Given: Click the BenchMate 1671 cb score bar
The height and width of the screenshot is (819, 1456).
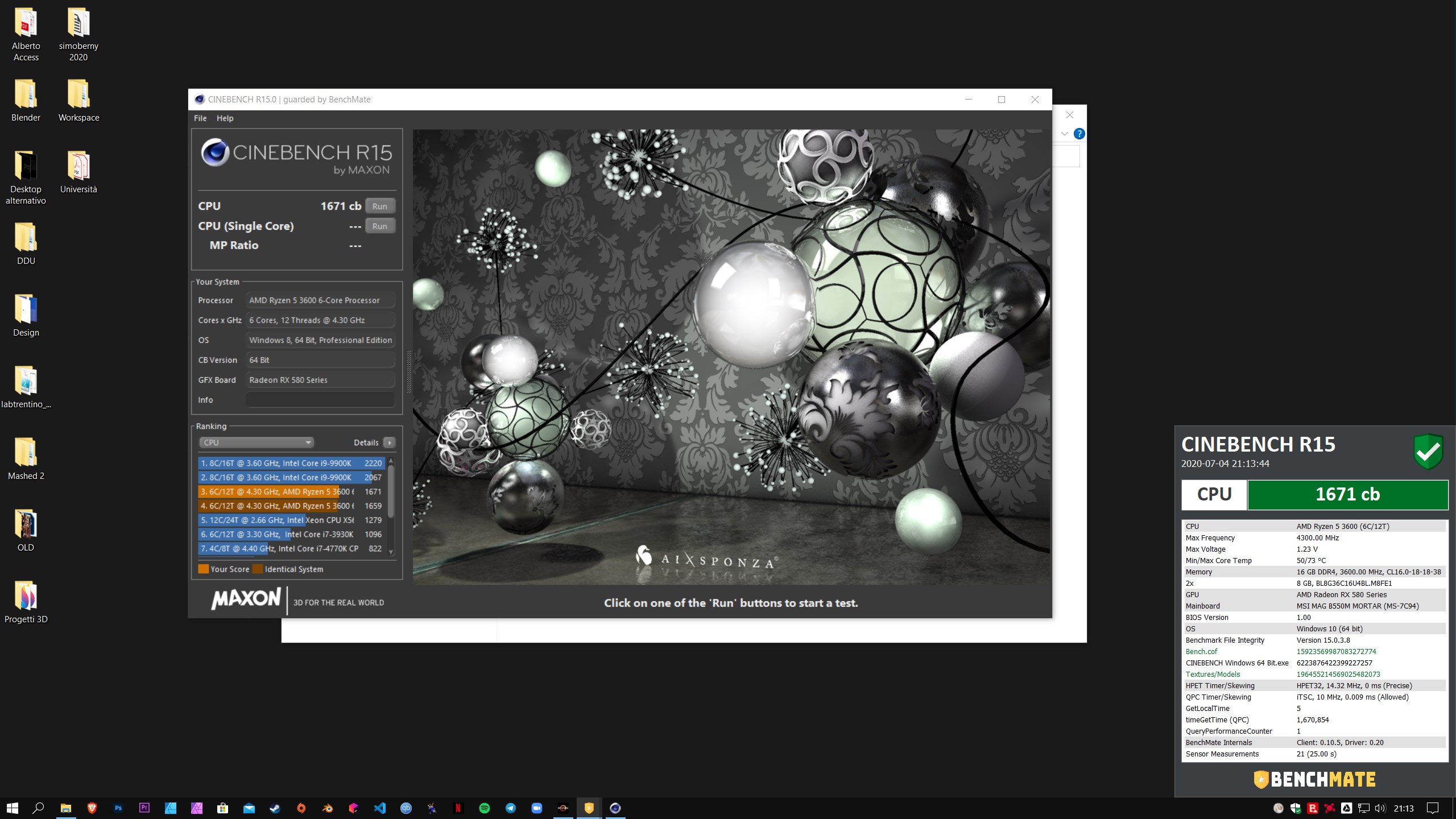Looking at the screenshot, I should 1347,494.
